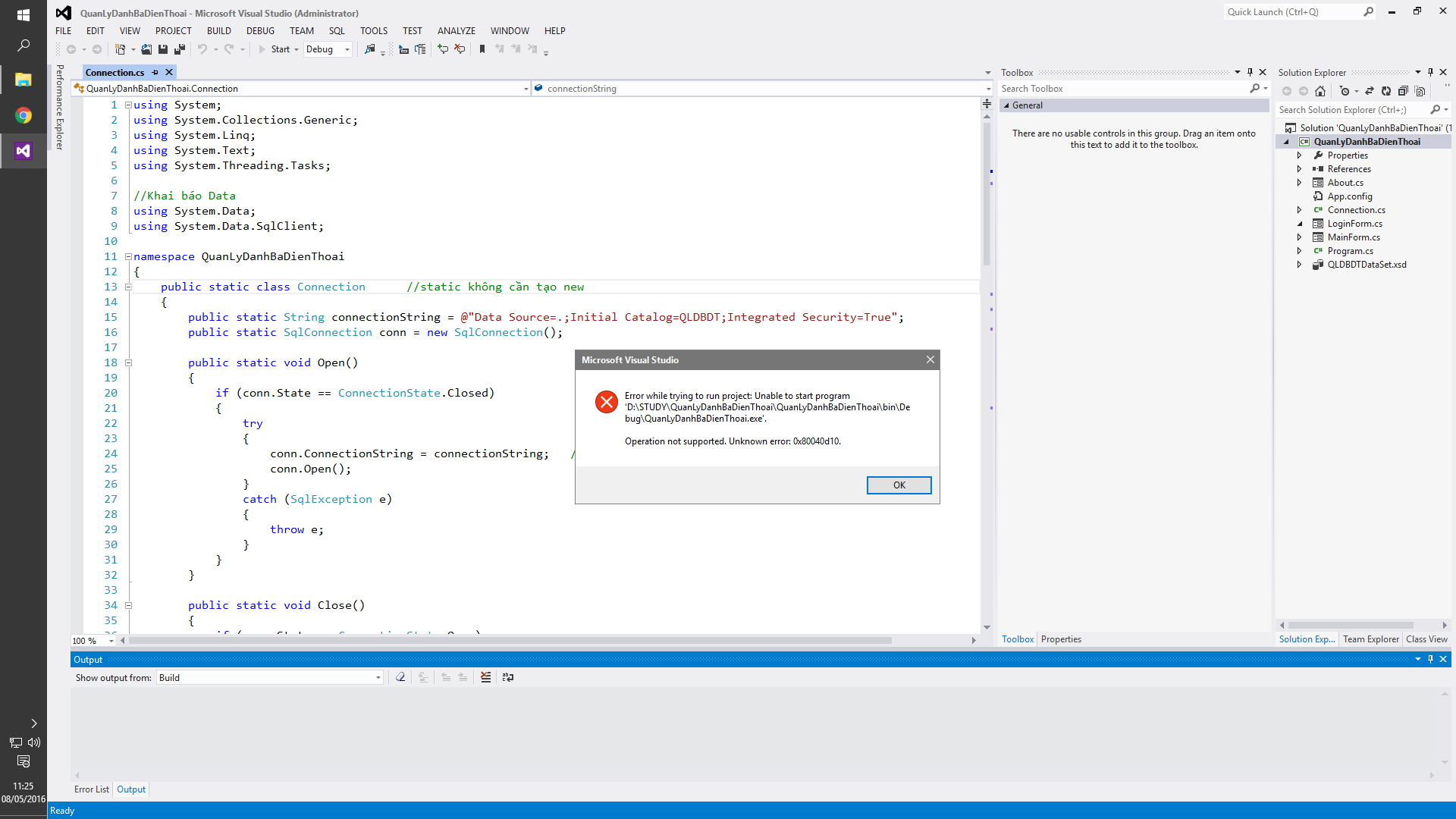Click the editor vertical scrollbar thumb
The image size is (1456, 819).
pyautogui.click(x=987, y=193)
